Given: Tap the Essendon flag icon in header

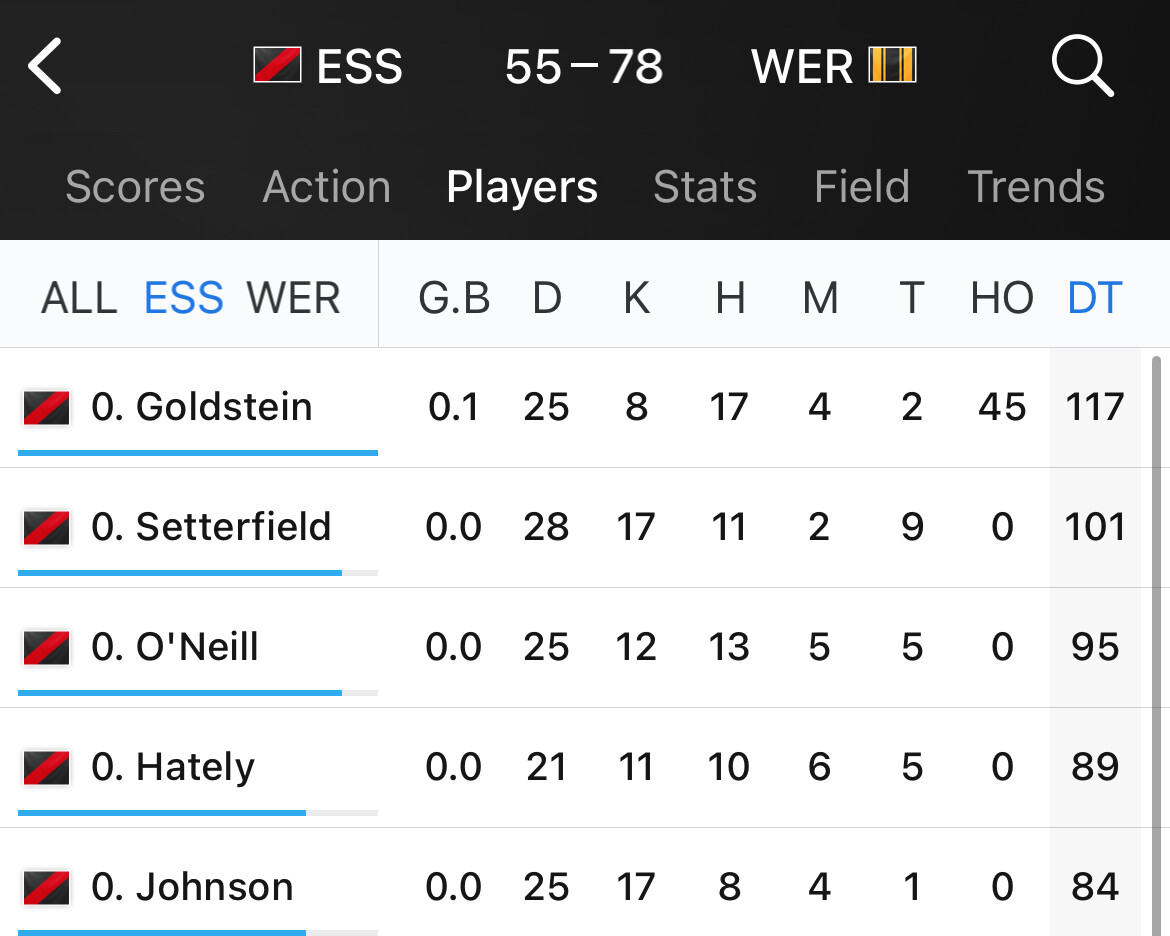Looking at the screenshot, I should (277, 65).
